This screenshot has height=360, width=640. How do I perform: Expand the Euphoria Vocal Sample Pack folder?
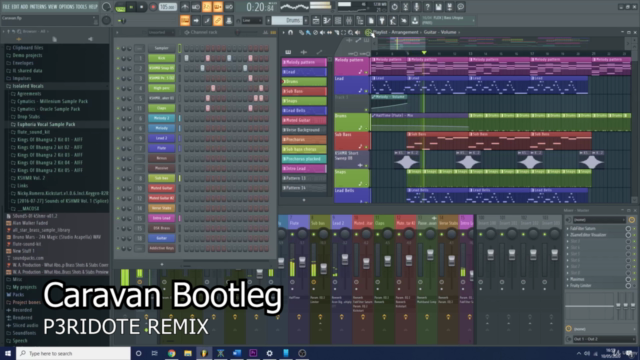coord(46,124)
